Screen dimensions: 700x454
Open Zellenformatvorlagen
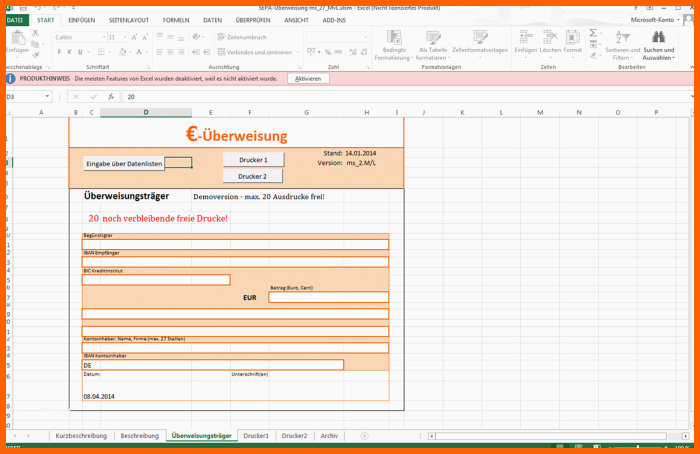(x=480, y=44)
